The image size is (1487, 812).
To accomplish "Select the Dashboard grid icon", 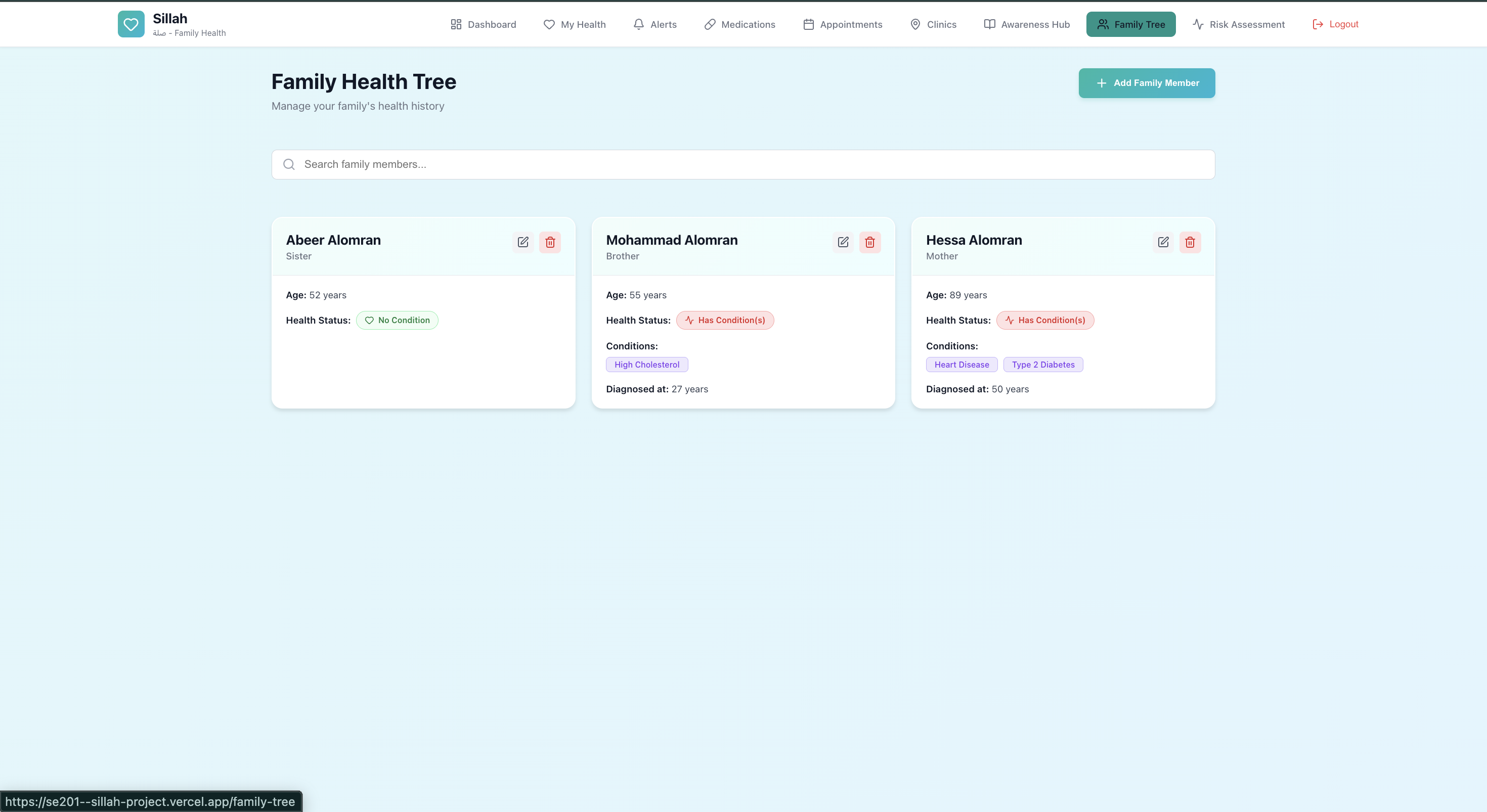I will point(455,24).
